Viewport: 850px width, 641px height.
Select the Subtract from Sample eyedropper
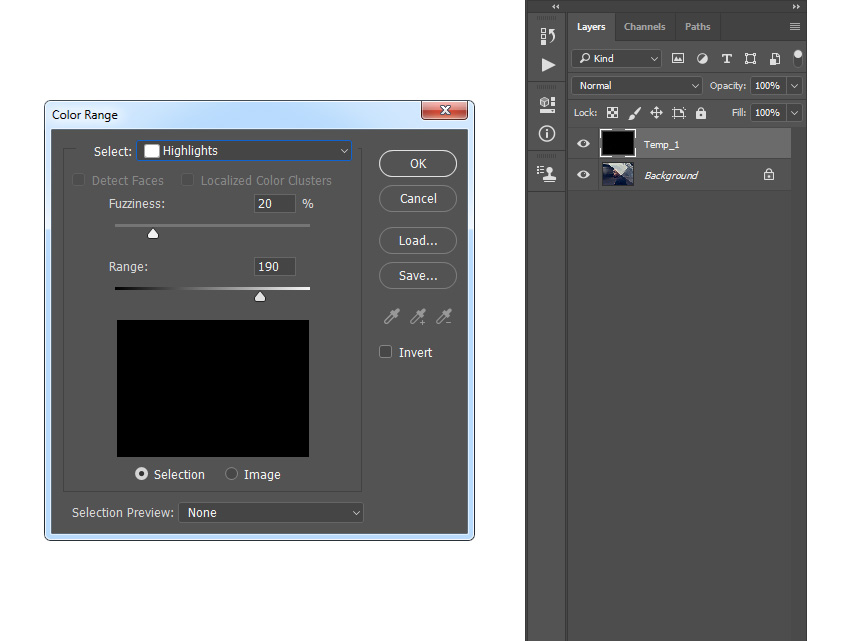point(444,316)
